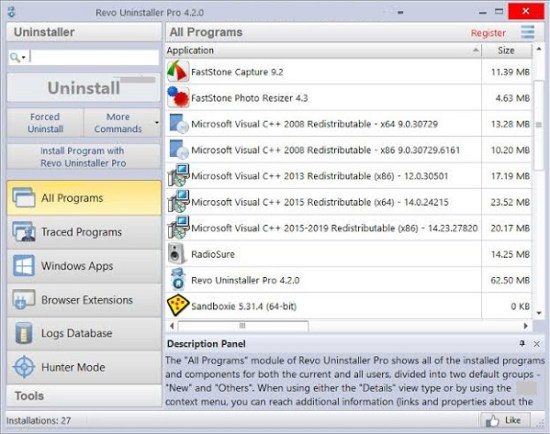This screenshot has width=550, height=434.
Task: Click the '11.39 MB' size cell
Action: click(x=510, y=72)
